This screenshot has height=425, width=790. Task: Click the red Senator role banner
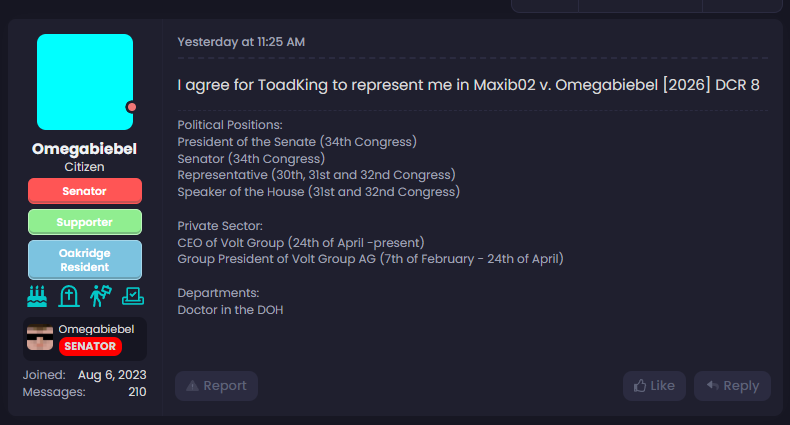[85, 191]
